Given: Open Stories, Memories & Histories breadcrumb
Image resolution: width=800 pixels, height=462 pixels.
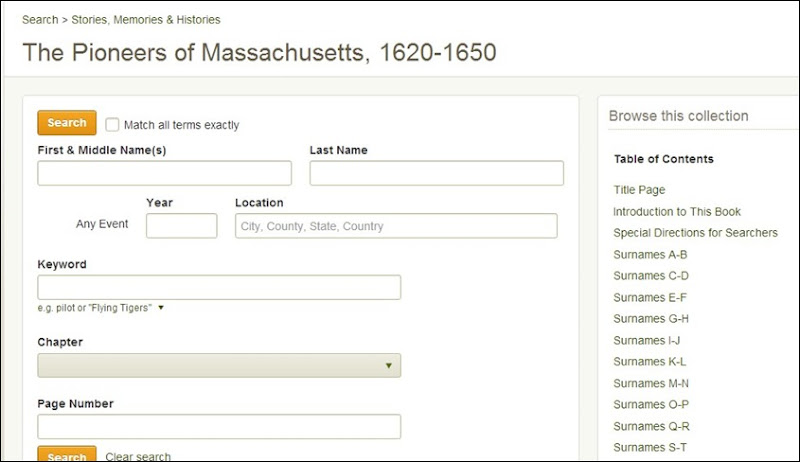Looking at the screenshot, I should (146, 20).
